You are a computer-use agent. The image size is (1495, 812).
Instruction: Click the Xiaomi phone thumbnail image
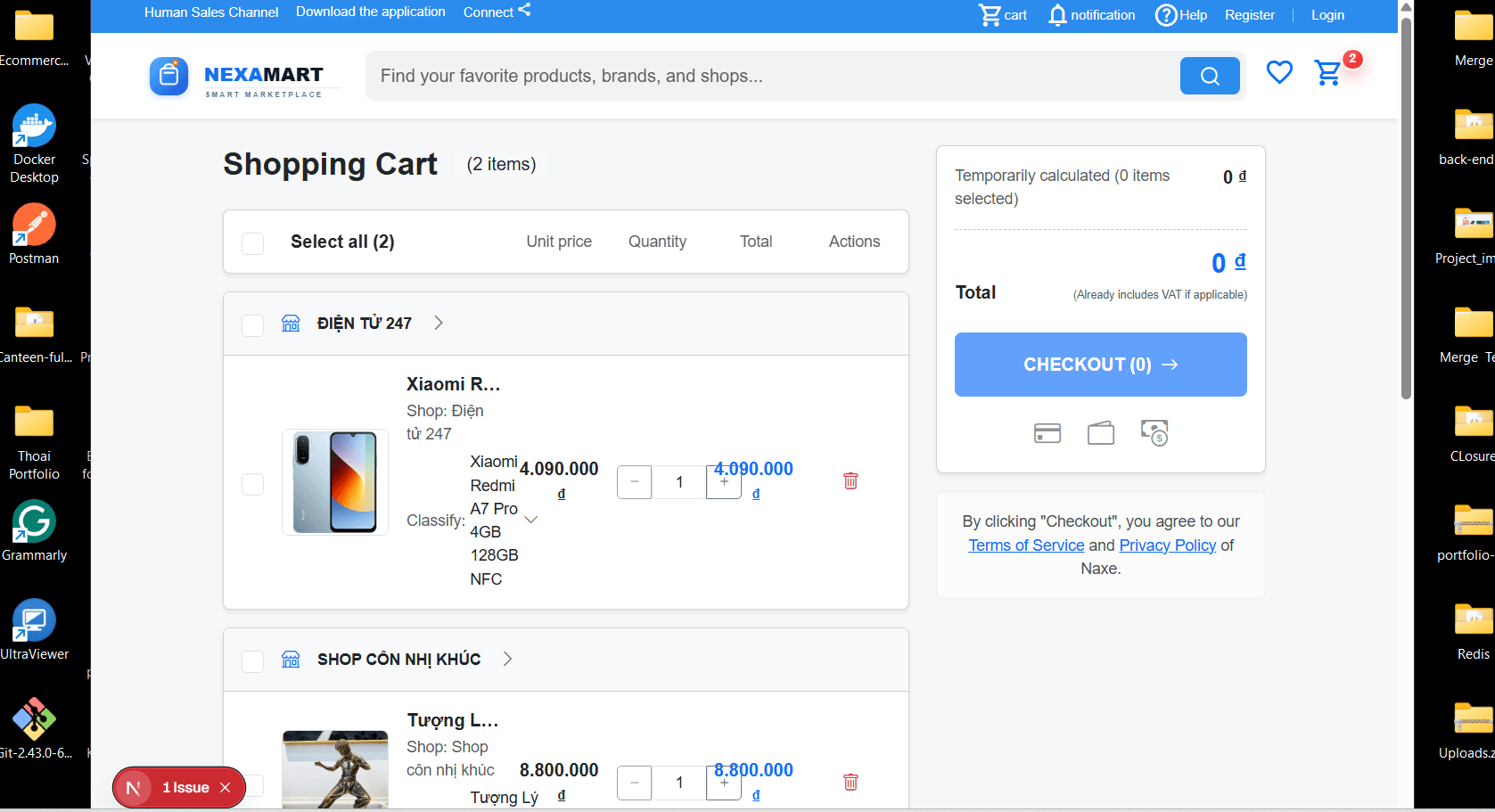pyautogui.click(x=335, y=482)
